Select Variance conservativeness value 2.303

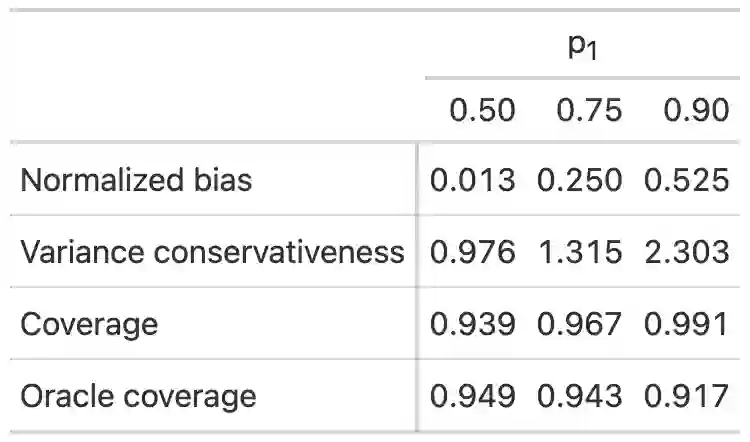click(x=687, y=252)
